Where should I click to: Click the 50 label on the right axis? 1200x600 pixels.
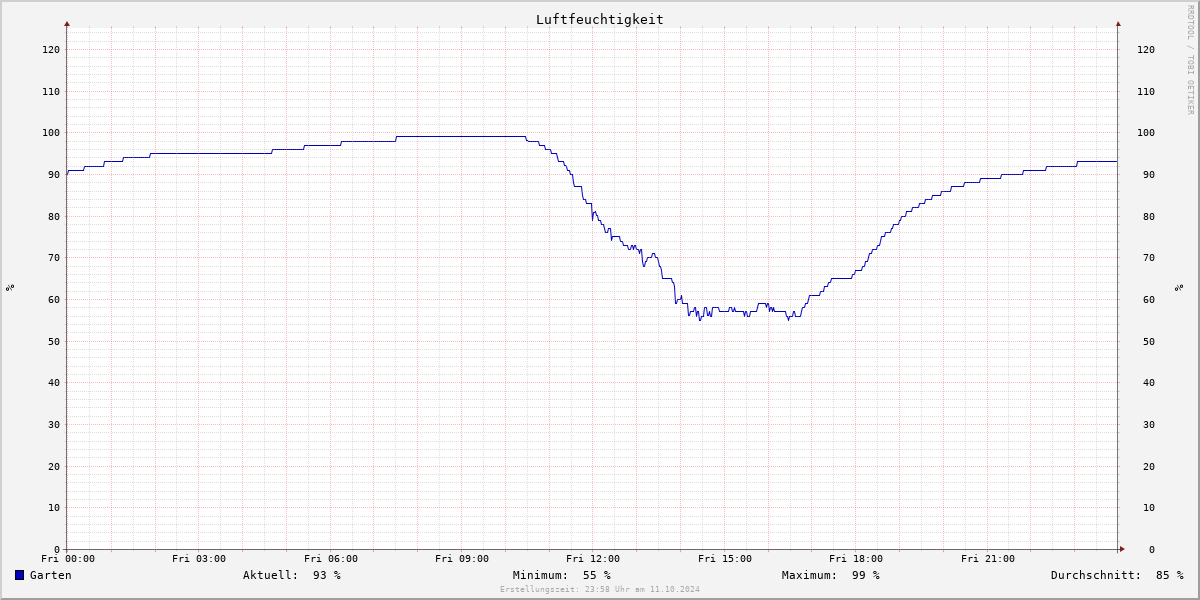pos(1149,341)
